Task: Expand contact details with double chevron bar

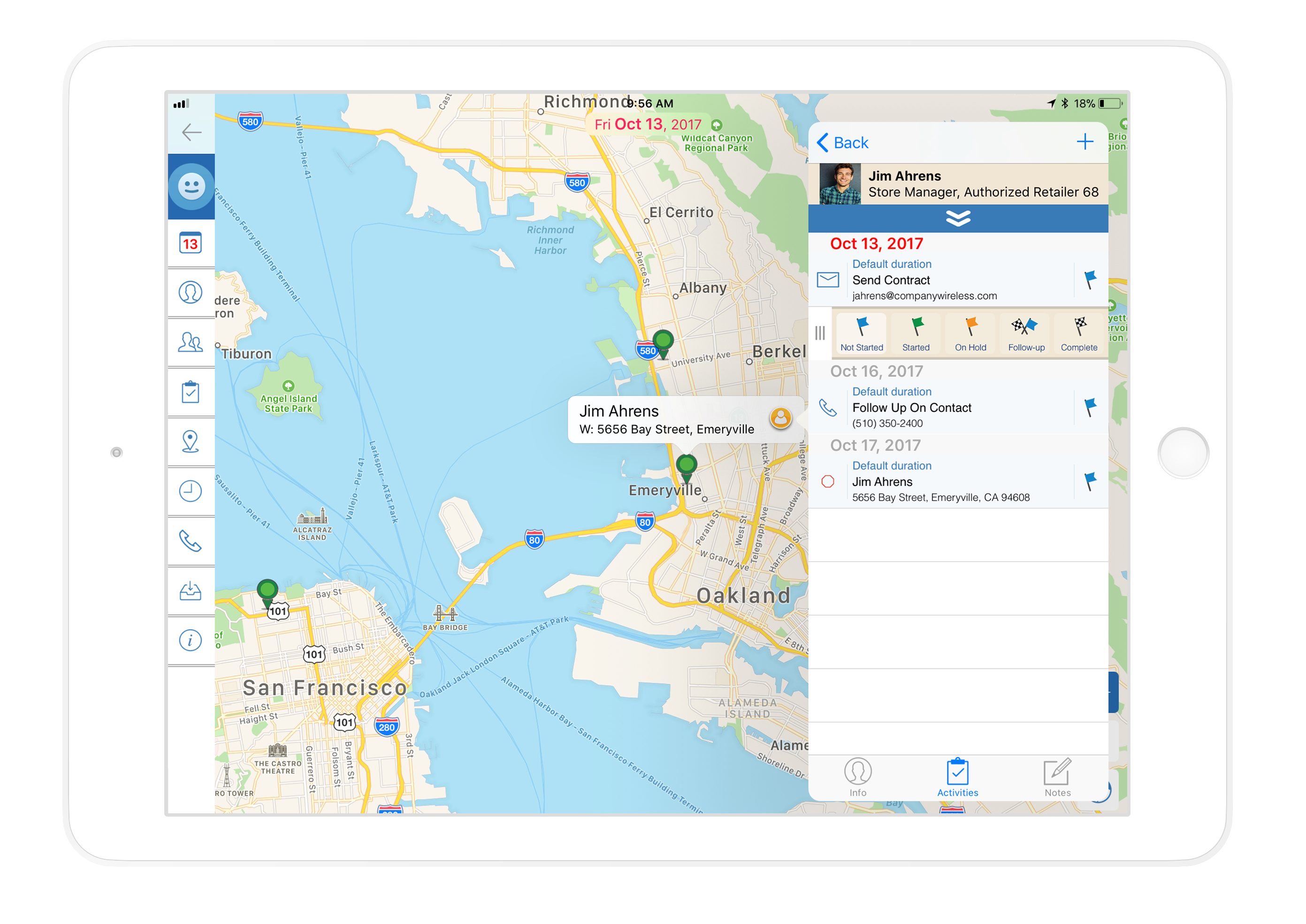Action: (x=958, y=218)
